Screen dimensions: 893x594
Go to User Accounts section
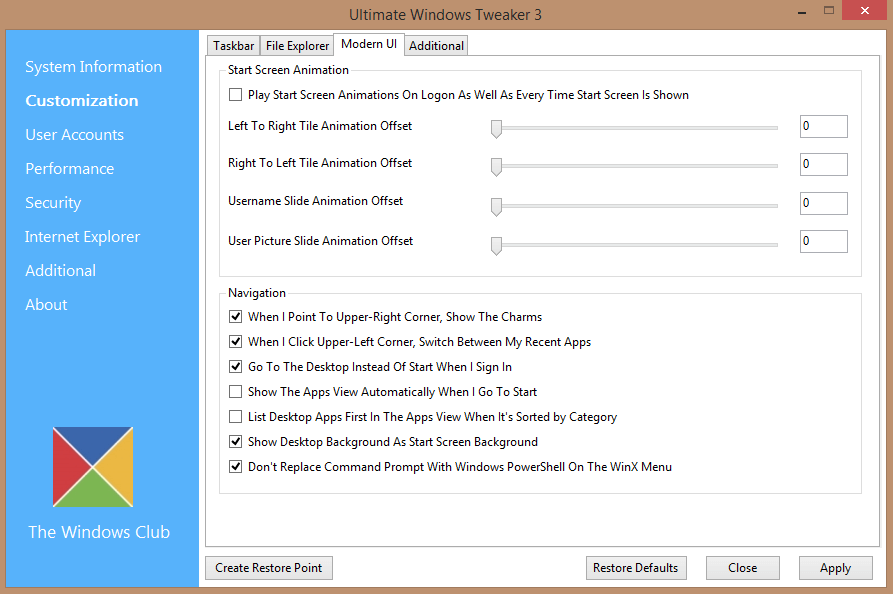[75, 135]
